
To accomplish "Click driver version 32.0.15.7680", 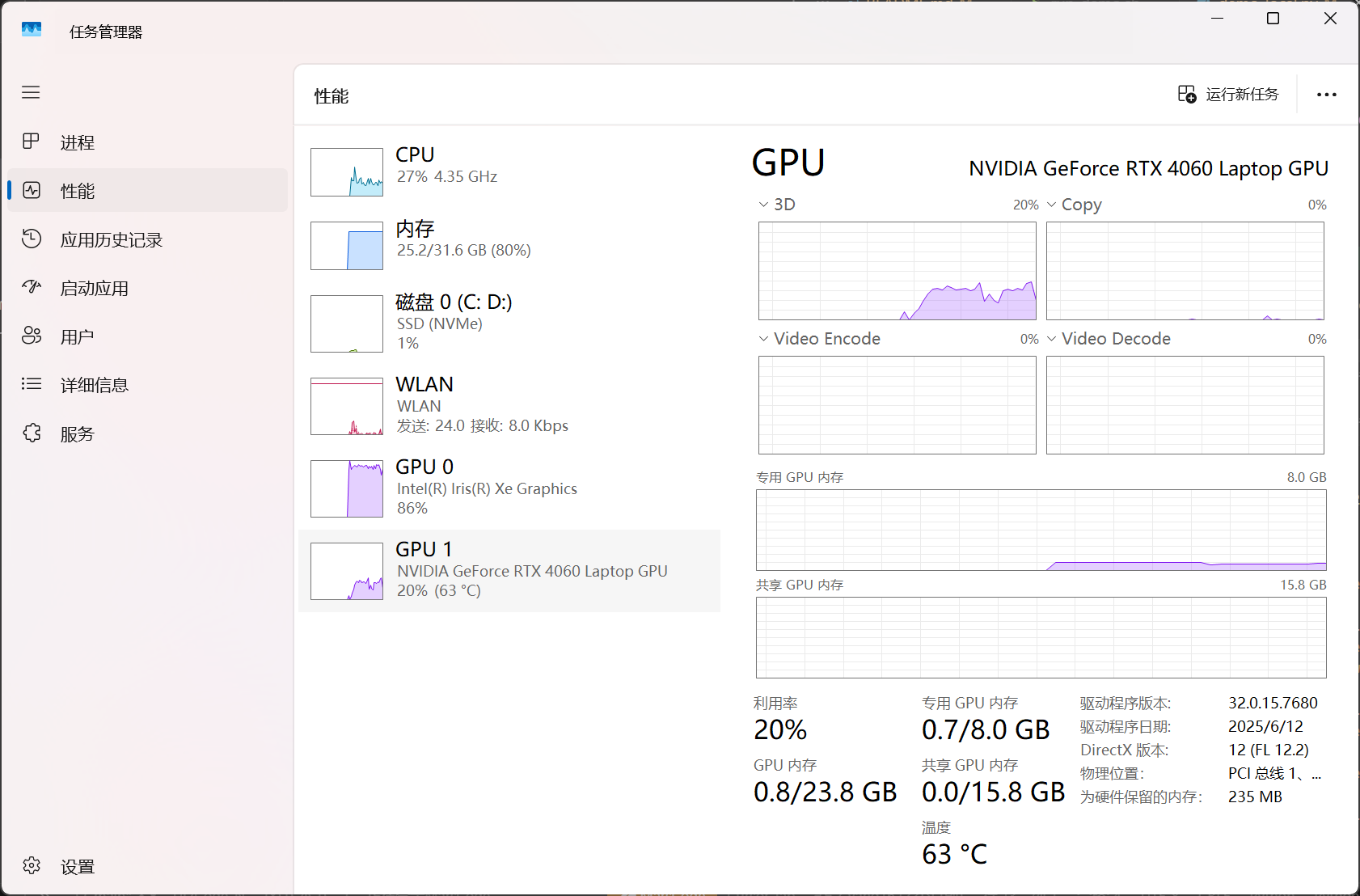I will pos(1273,704).
